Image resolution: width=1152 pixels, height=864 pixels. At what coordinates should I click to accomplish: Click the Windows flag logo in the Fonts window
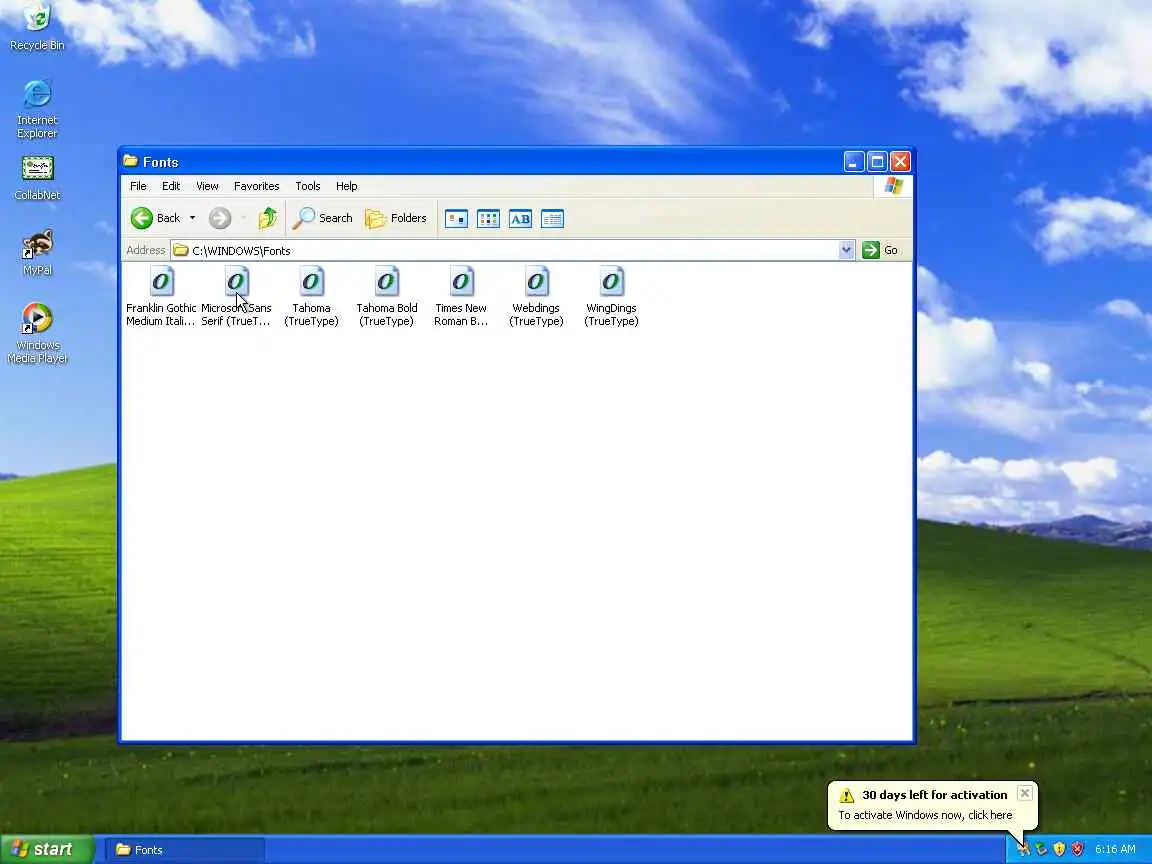[x=893, y=186]
